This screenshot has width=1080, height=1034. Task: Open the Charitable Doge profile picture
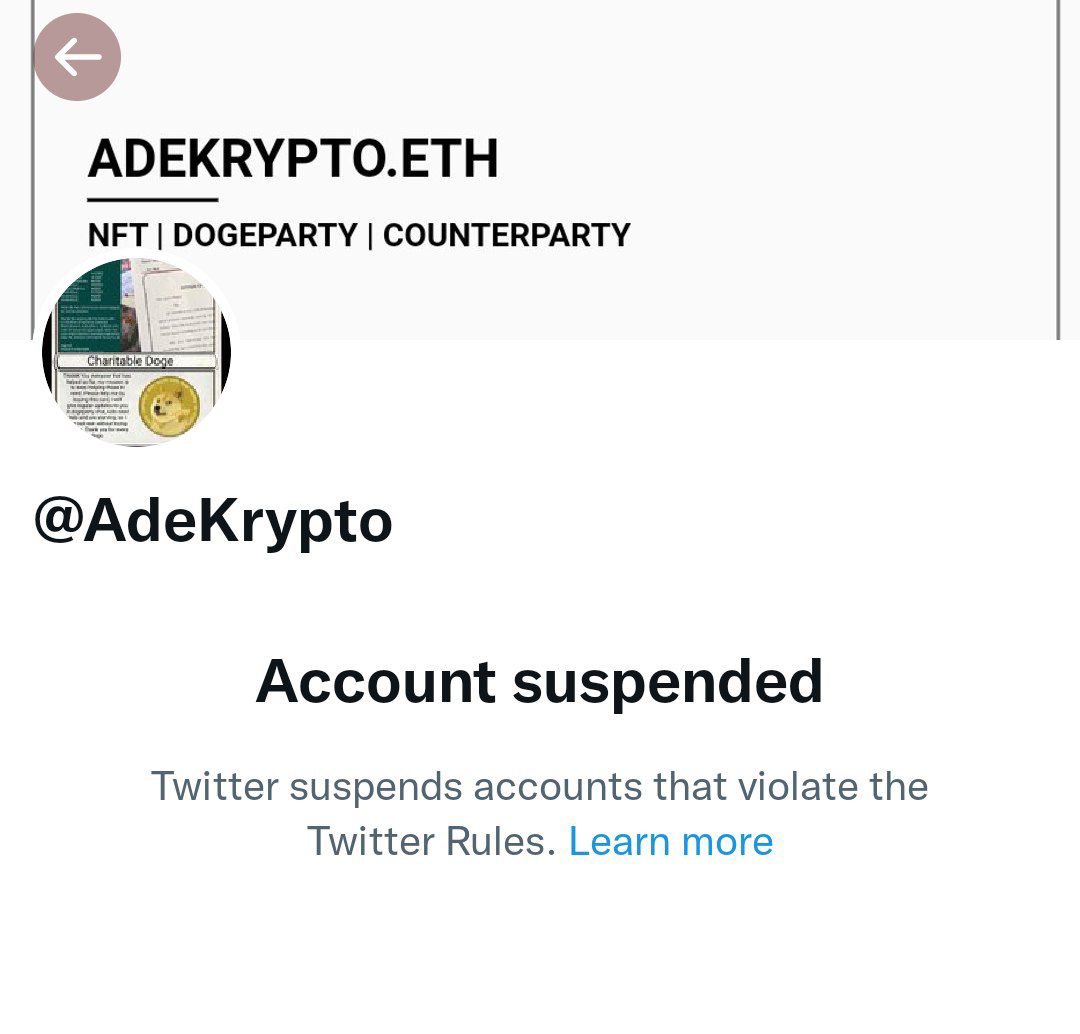tap(136, 351)
